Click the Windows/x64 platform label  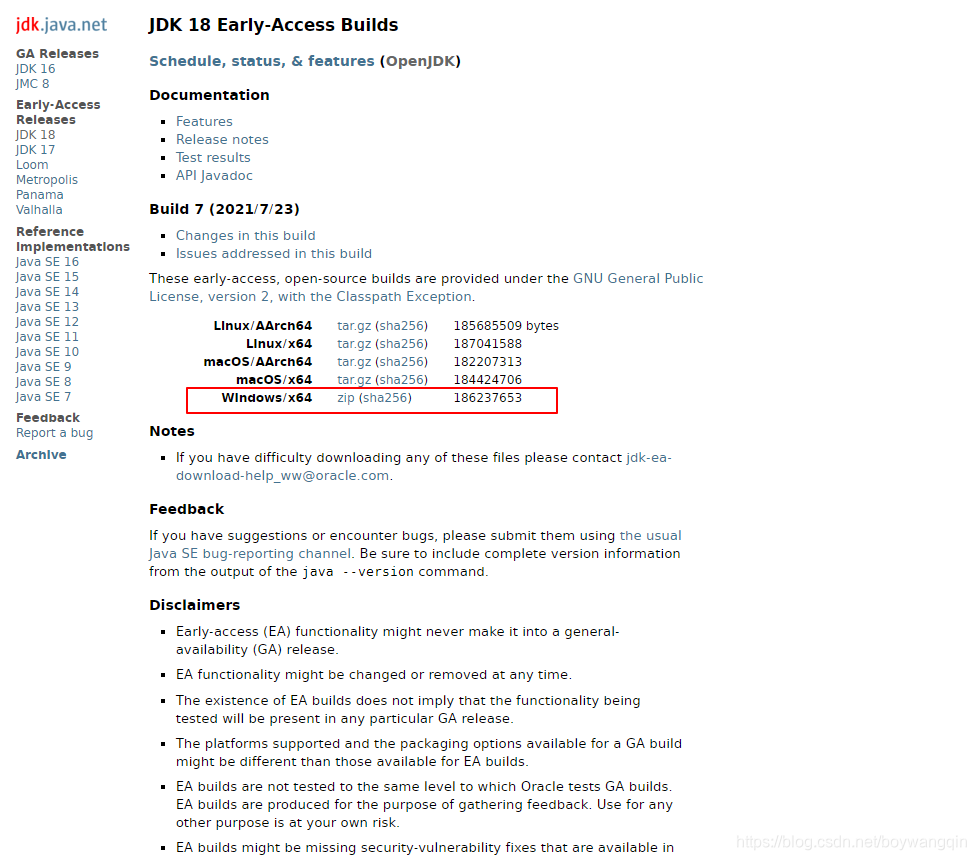[266, 398]
